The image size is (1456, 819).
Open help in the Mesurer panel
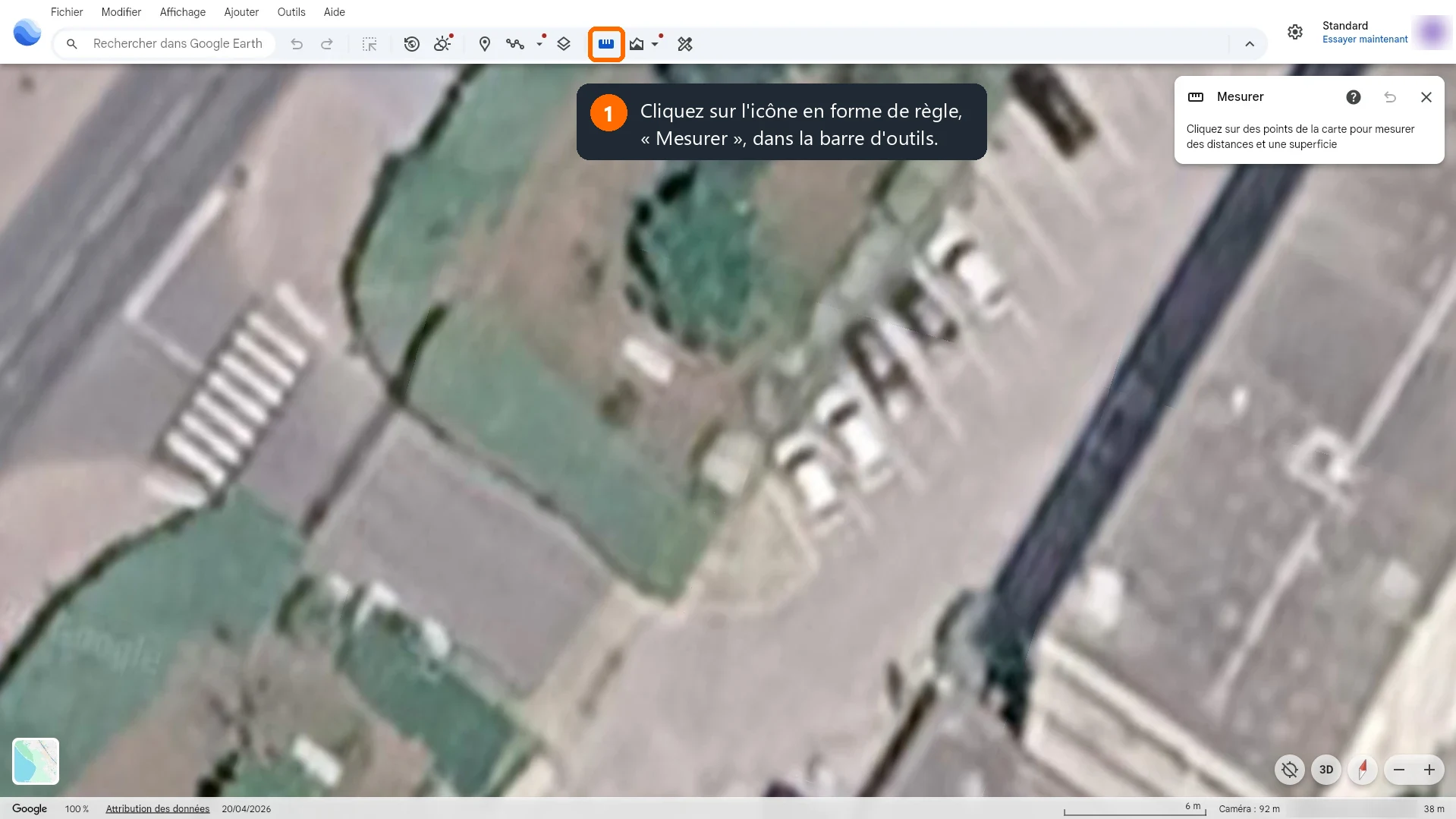pyautogui.click(x=1354, y=97)
